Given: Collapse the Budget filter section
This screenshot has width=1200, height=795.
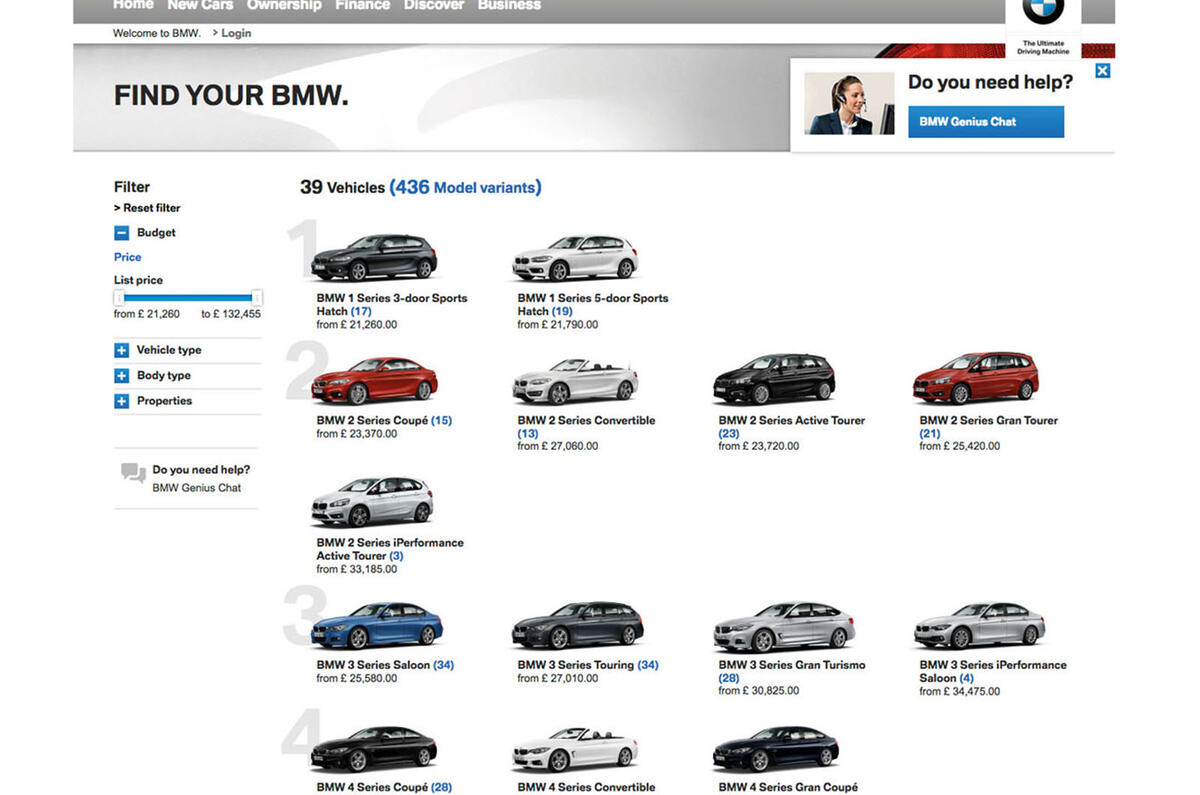Looking at the screenshot, I should tap(122, 232).
